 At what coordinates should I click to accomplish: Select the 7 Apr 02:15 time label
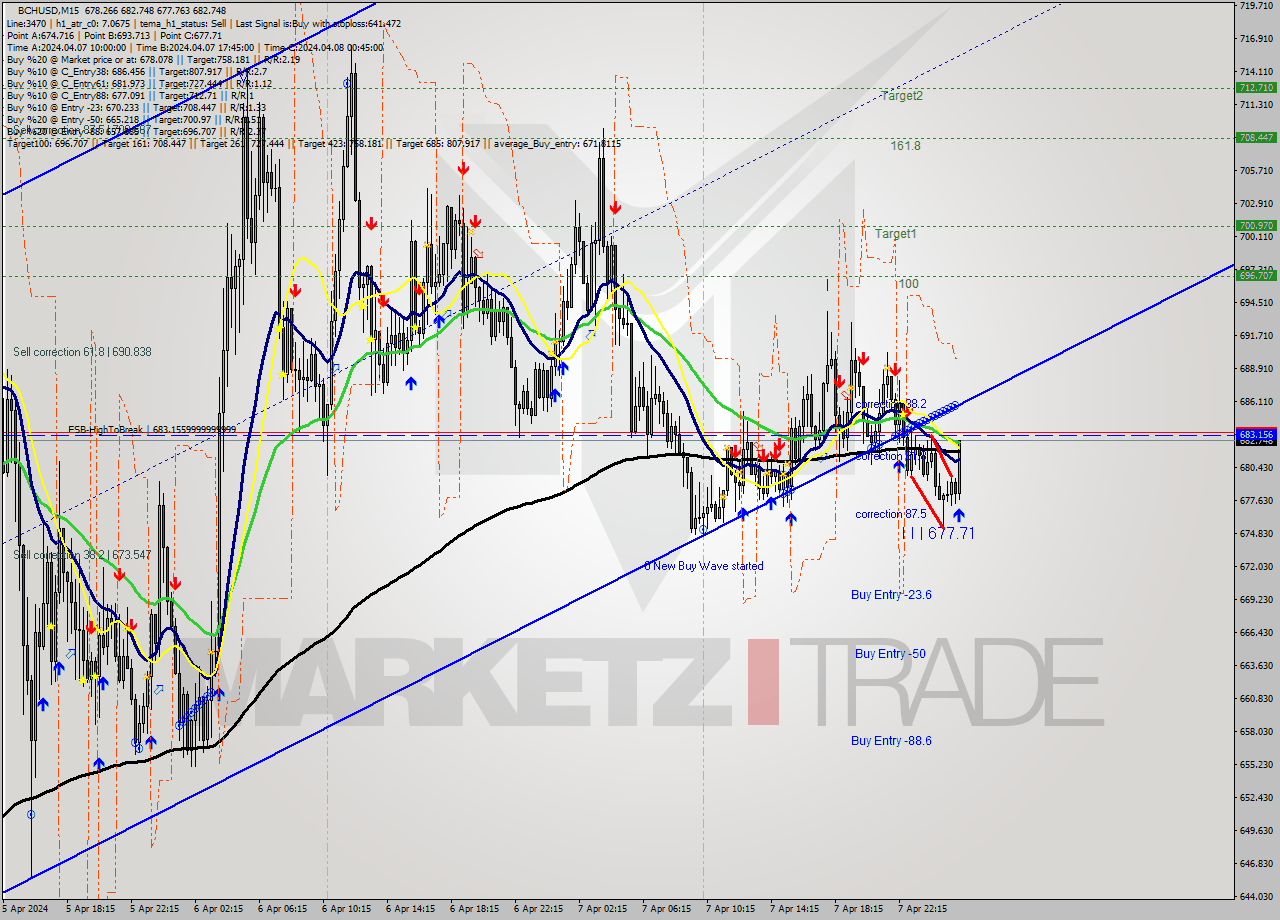(x=602, y=909)
